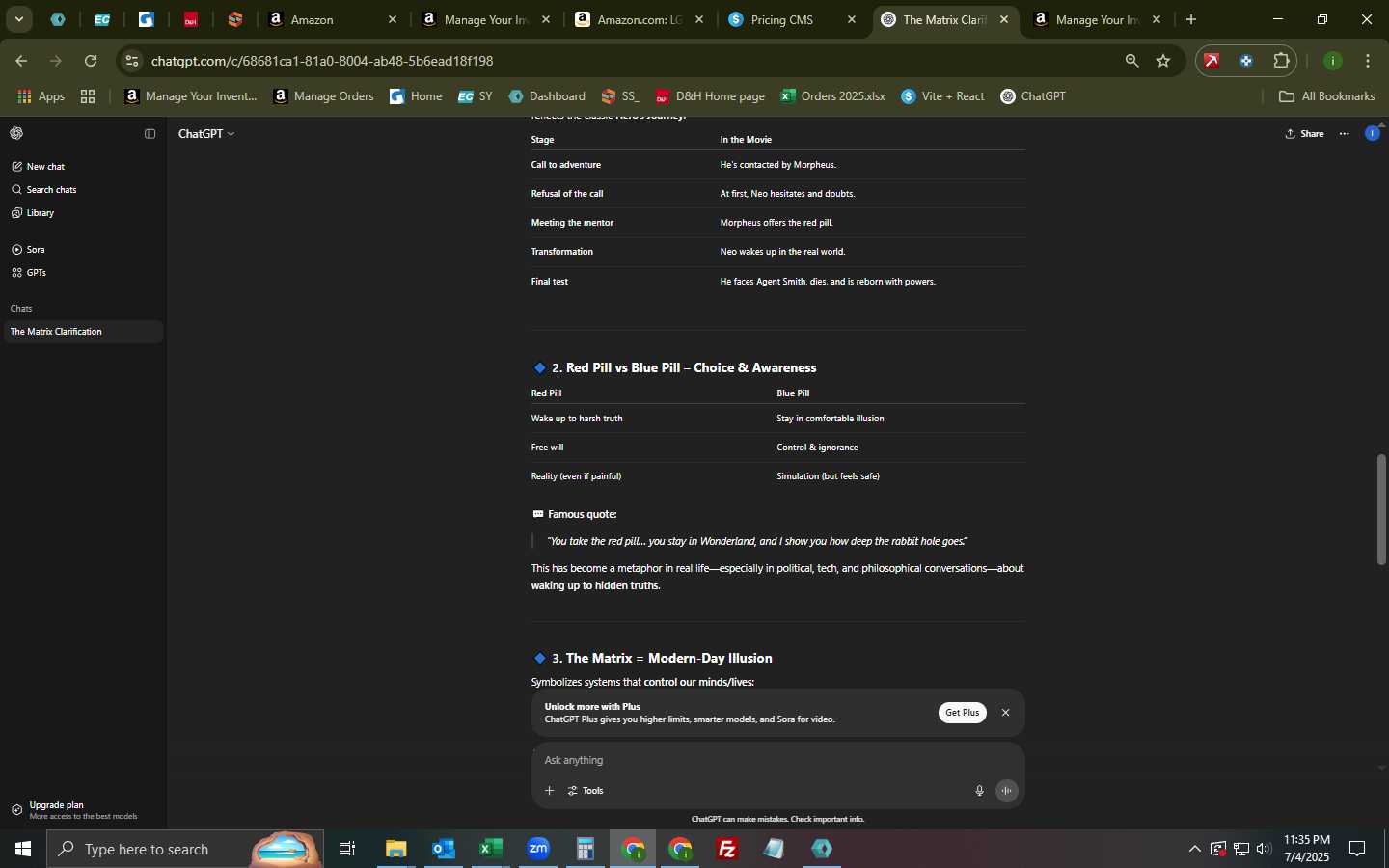Open the page zoom magnifier icon
Screen dimensions: 1389x868
click(1132, 61)
